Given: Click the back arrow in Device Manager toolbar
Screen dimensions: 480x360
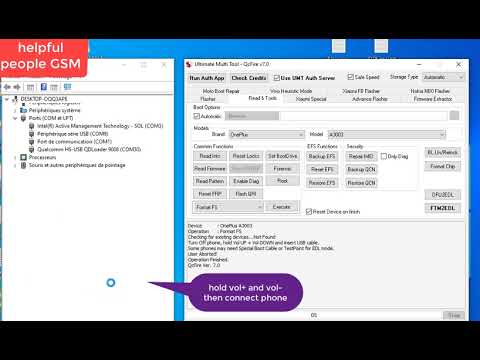Looking at the screenshot, I should (7, 87).
